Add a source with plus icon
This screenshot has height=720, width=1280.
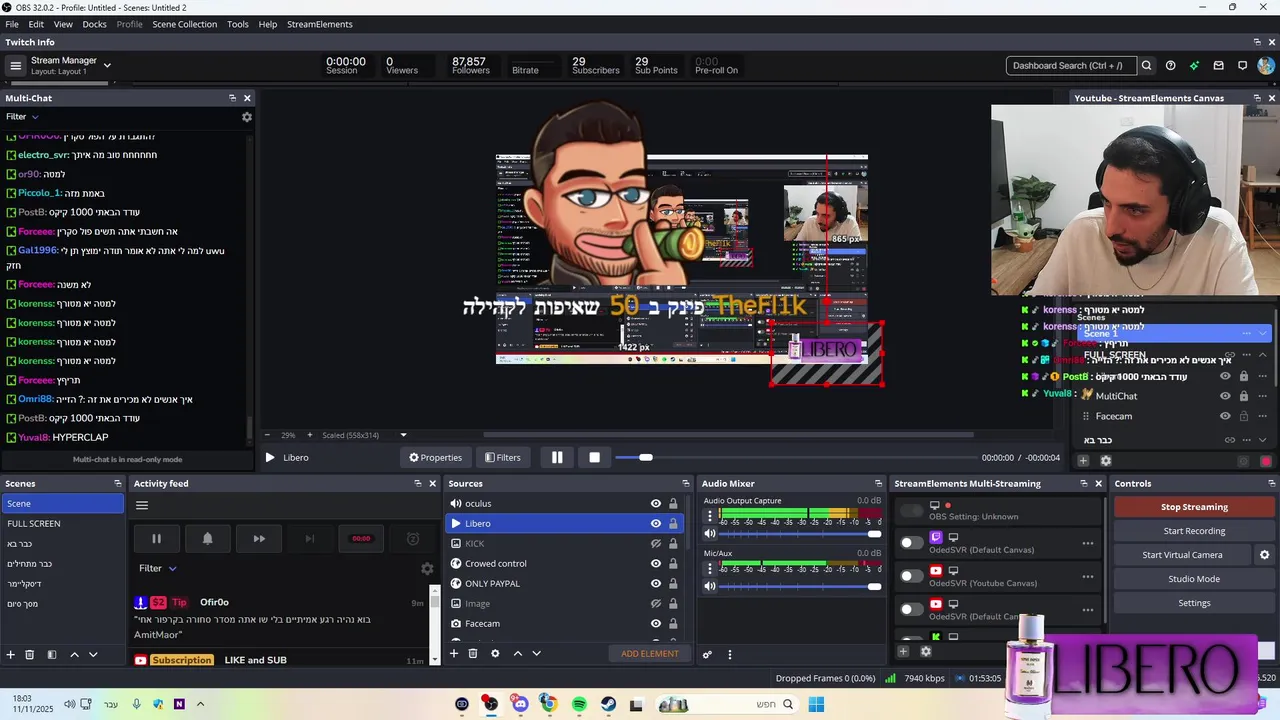(x=453, y=653)
